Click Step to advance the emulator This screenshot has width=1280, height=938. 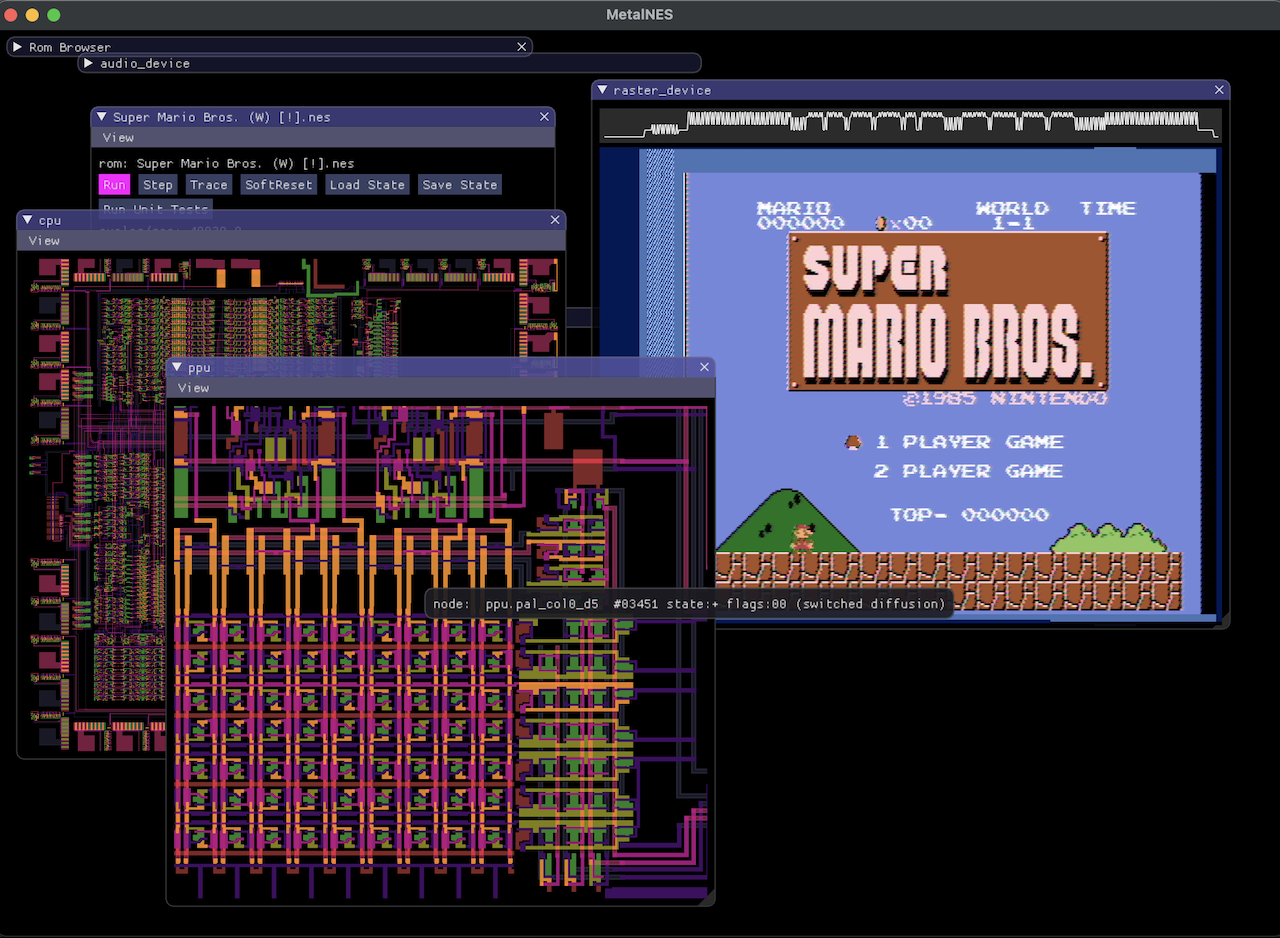point(158,184)
